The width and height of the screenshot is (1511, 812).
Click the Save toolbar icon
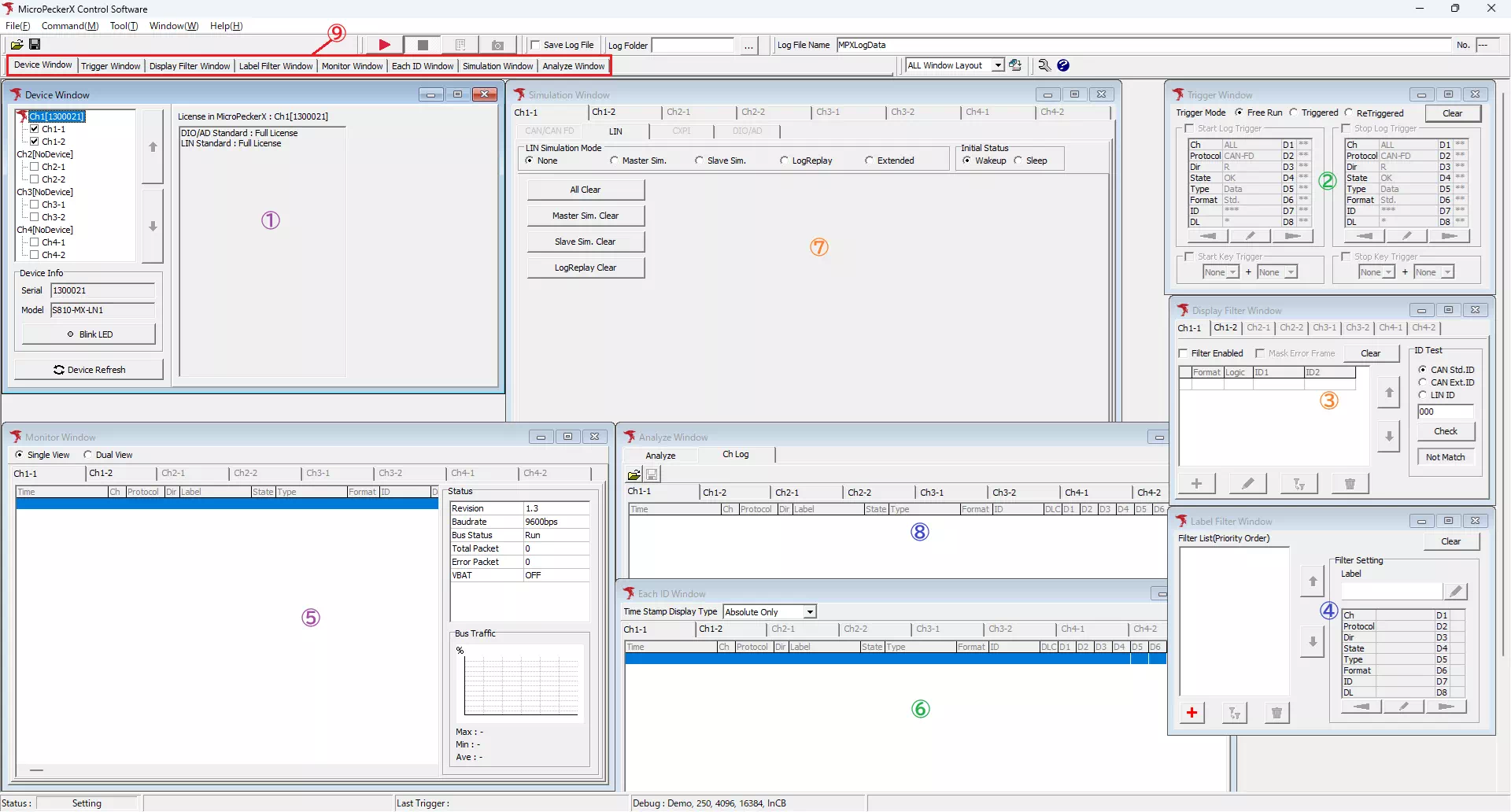tap(35, 45)
